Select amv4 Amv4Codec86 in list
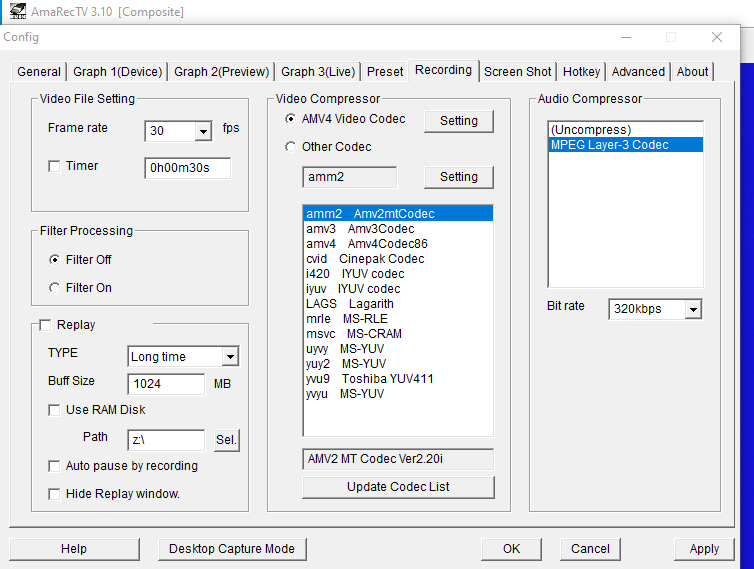The height and width of the screenshot is (569, 754). (x=398, y=243)
